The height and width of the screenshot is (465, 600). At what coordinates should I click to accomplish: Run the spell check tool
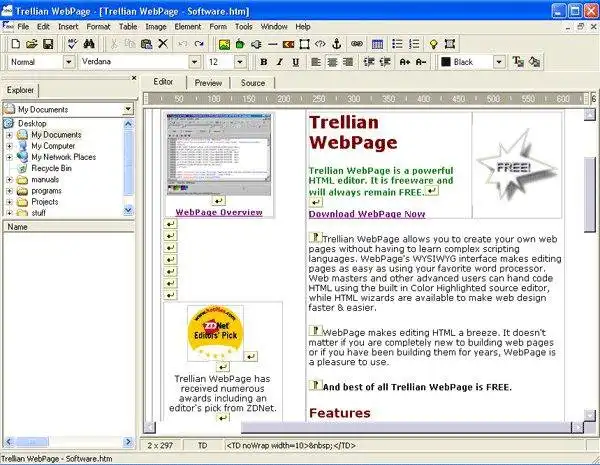tap(72, 44)
